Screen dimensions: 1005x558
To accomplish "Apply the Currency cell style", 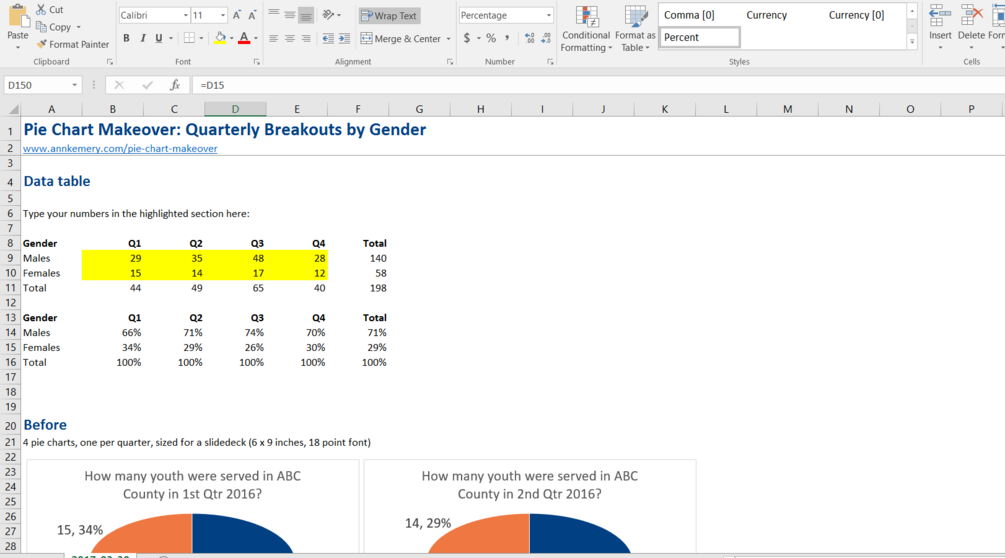I will (766, 15).
